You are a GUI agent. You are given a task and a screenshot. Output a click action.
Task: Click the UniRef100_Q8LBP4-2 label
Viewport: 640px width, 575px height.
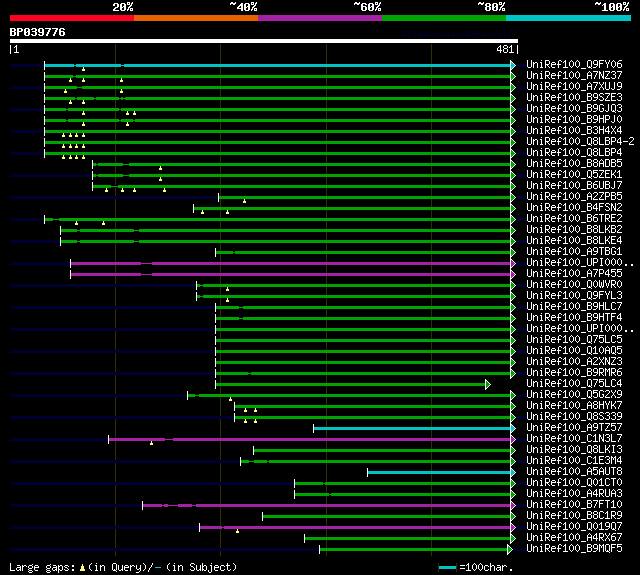coord(580,142)
